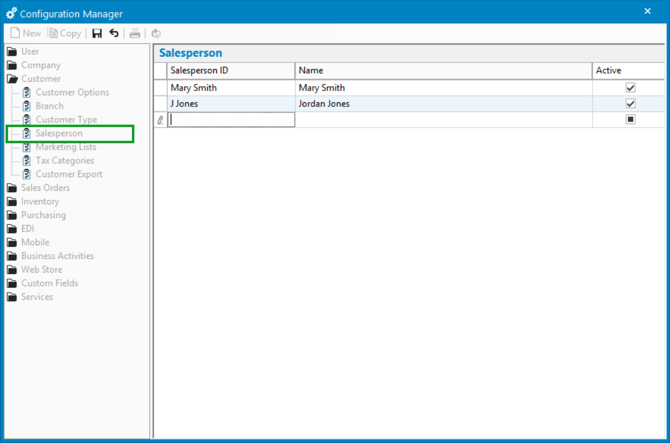
Task: Click the Copy button in toolbar
Action: coord(64,33)
